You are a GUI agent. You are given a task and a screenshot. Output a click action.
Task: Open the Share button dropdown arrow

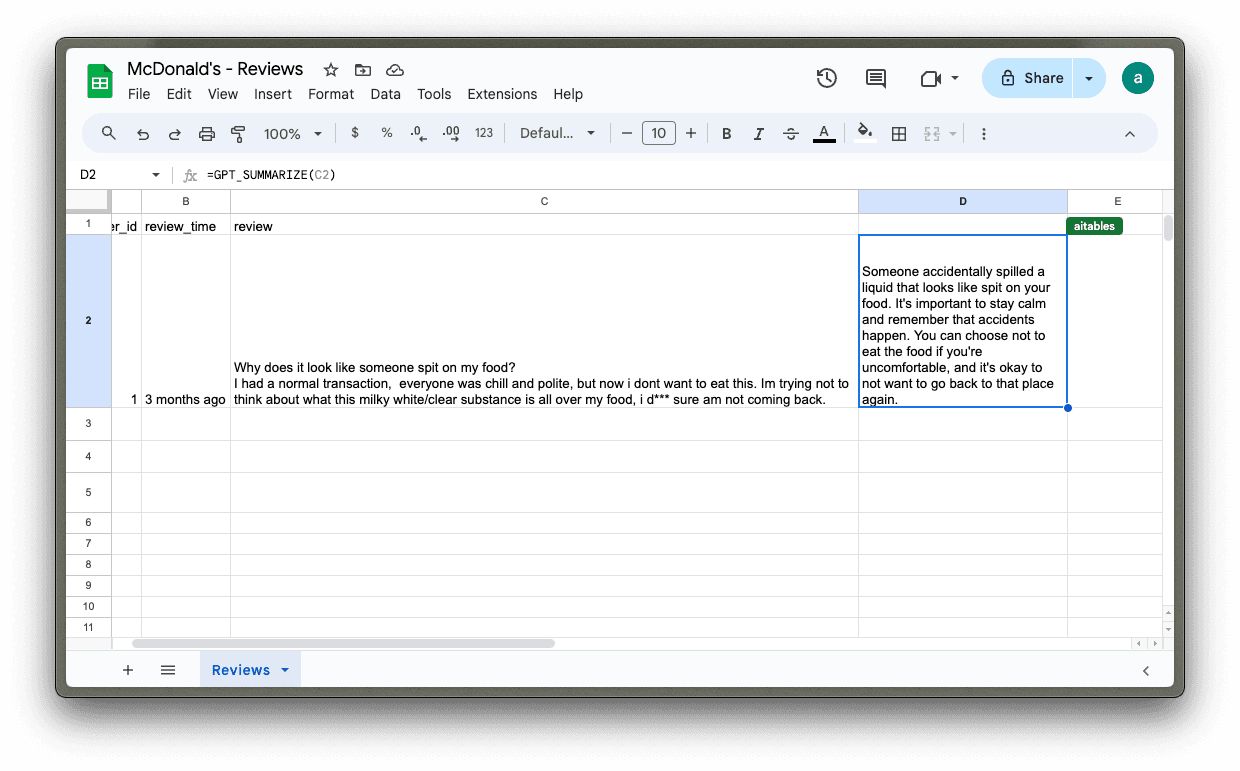tap(1089, 78)
